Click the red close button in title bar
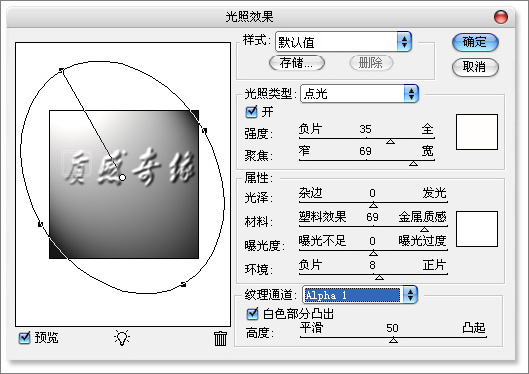The image size is (529, 374). [x=501, y=17]
